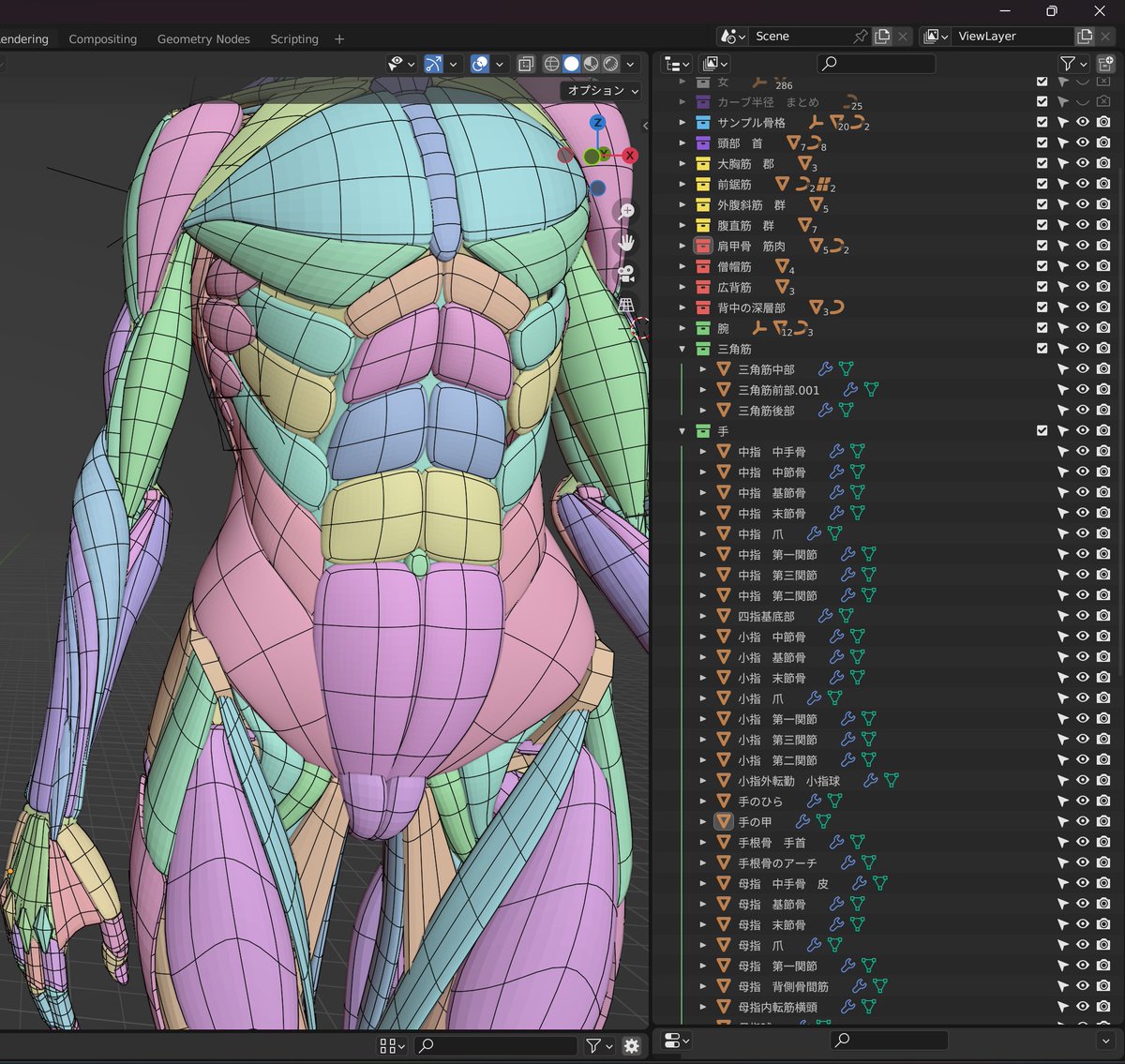The width and height of the screenshot is (1125, 1064).
Task: Click the wrench modifier icon on 三角筋後部
Action: tap(825, 410)
